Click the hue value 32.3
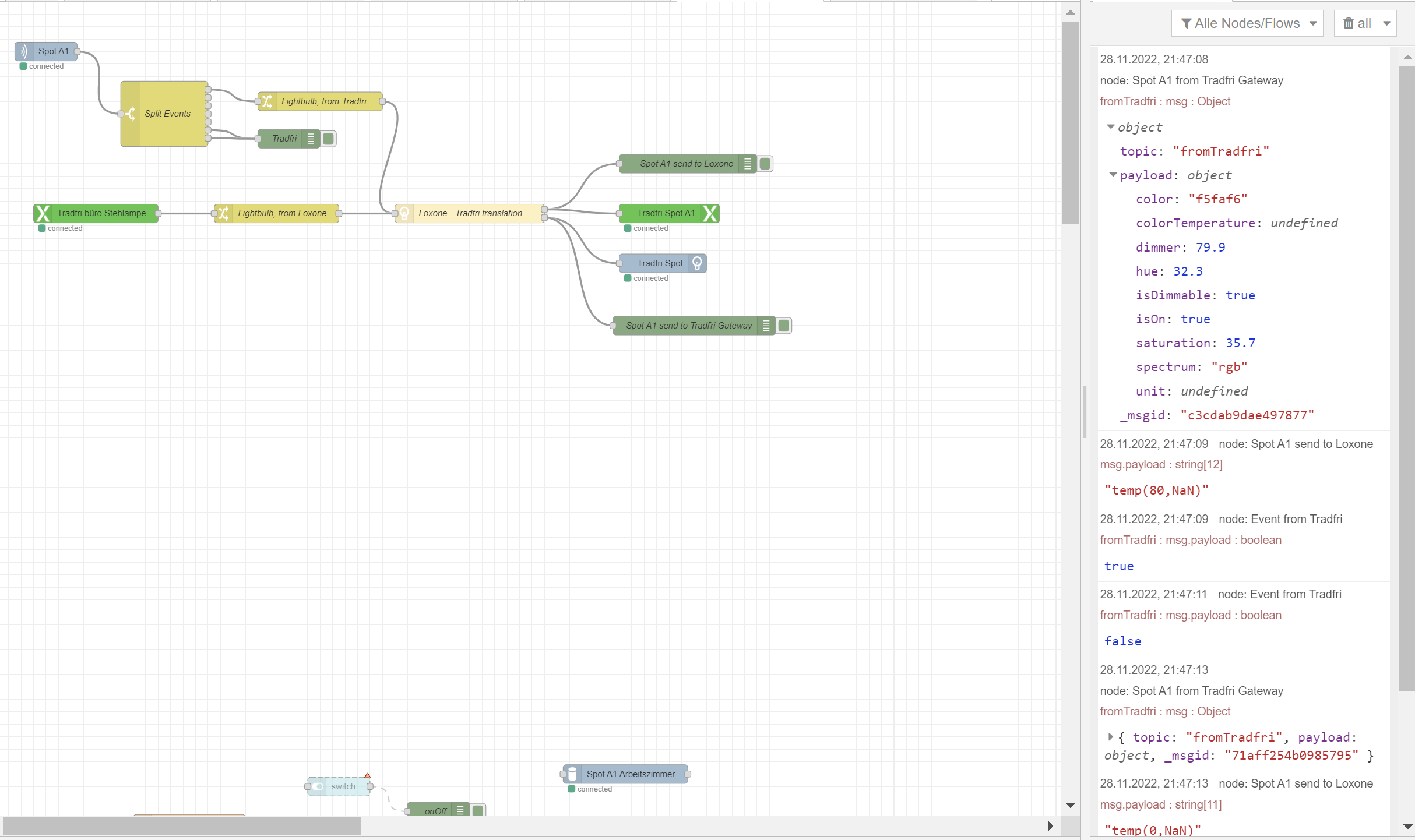 click(1188, 271)
